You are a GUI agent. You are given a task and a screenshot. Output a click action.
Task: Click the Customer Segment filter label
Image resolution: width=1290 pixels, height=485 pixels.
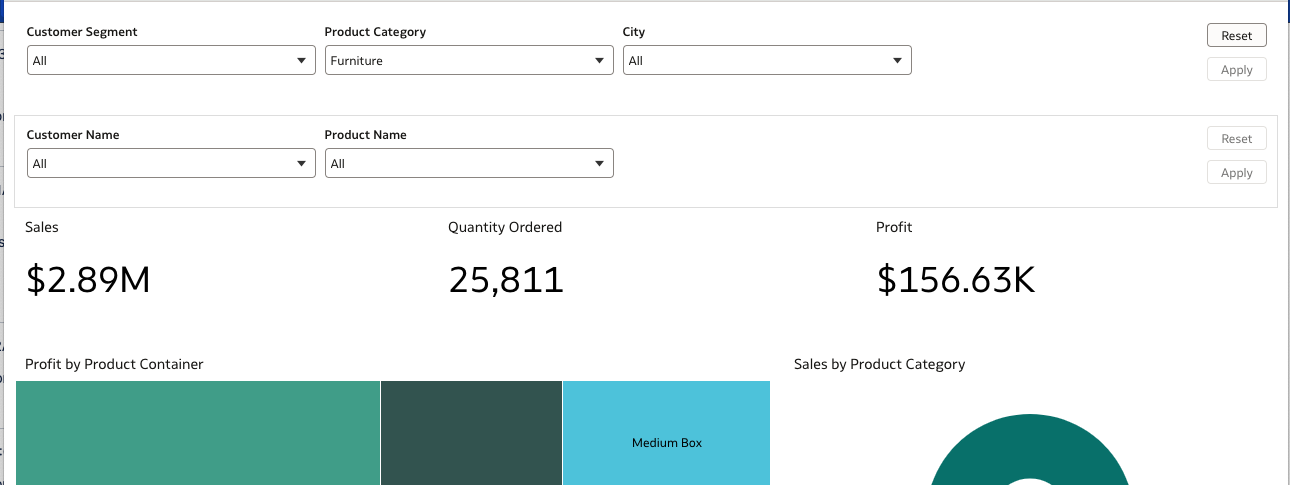pos(82,32)
